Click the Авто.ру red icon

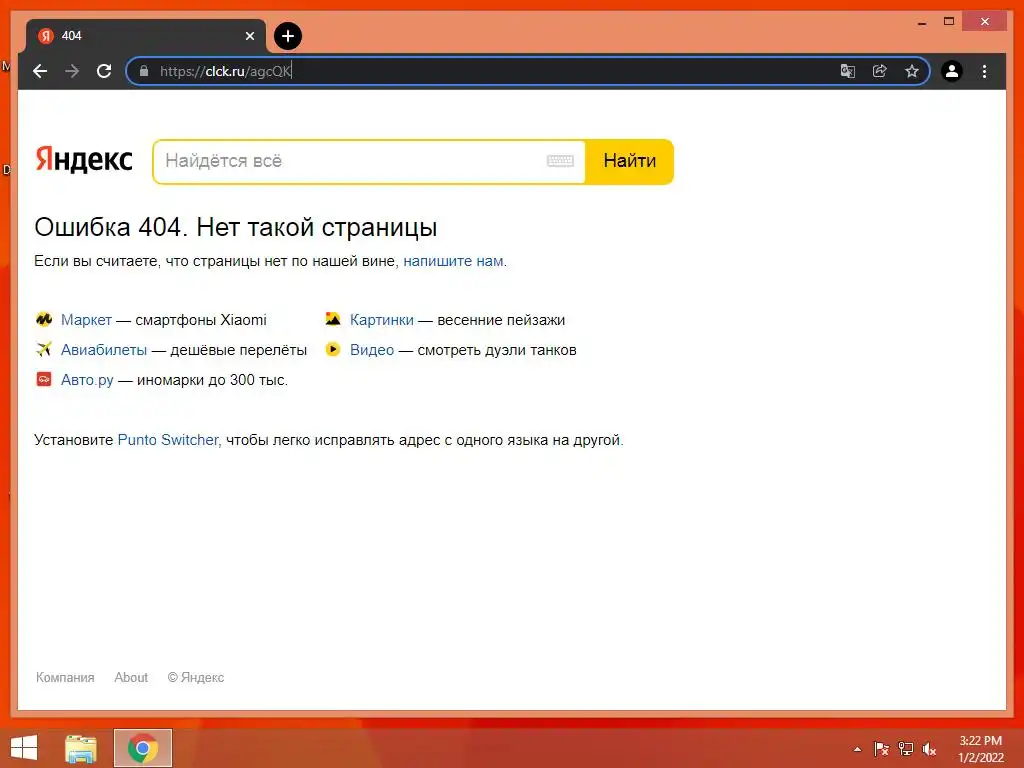coord(44,379)
